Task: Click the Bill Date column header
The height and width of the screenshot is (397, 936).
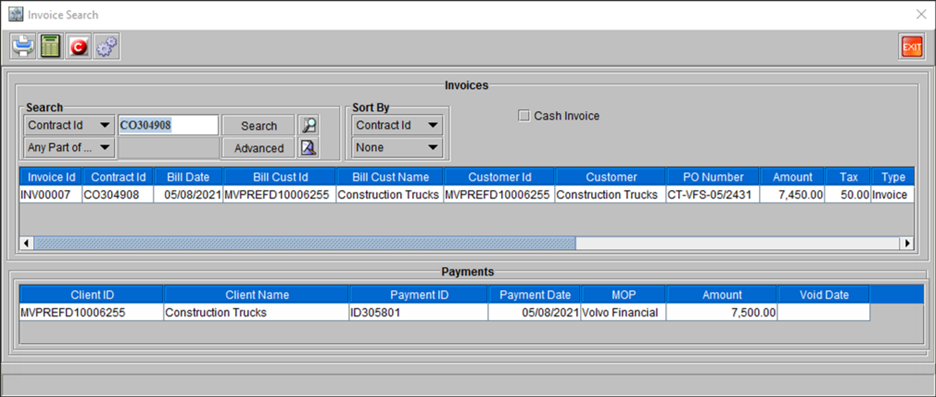Action: 188,177
